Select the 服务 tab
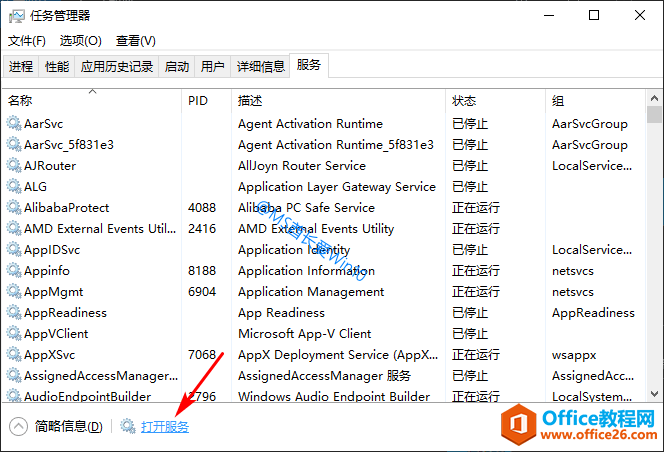664x452 pixels. point(309,65)
